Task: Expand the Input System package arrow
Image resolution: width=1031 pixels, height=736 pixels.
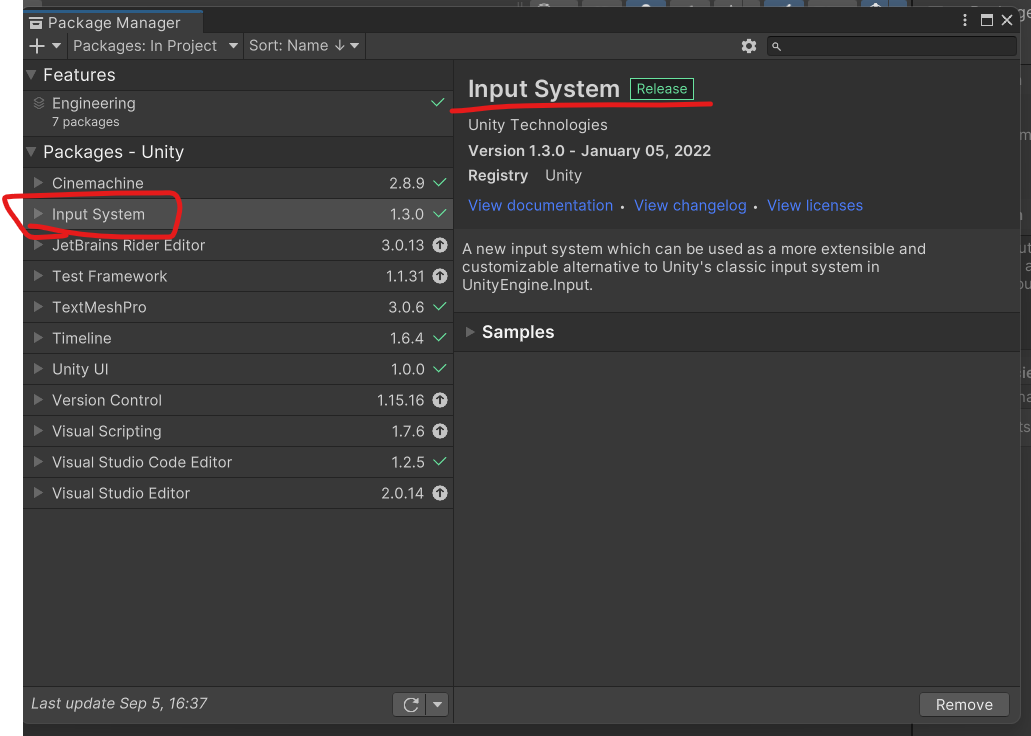Action: pos(38,214)
